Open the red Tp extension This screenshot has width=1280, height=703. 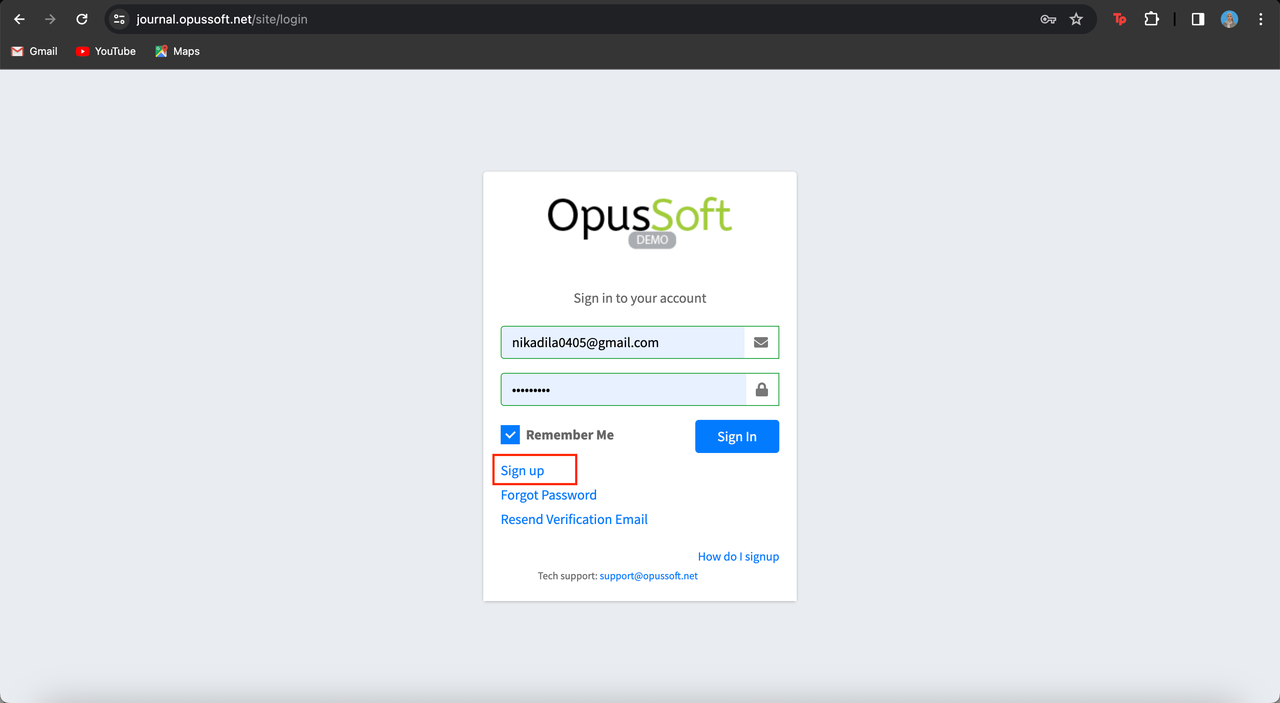point(1120,19)
